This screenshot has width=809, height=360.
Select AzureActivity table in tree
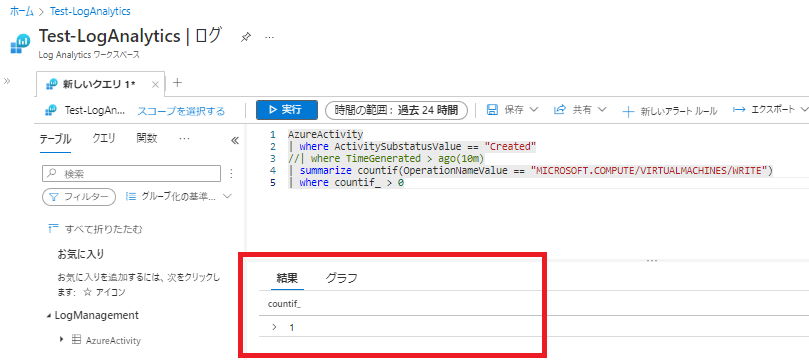click(113, 341)
